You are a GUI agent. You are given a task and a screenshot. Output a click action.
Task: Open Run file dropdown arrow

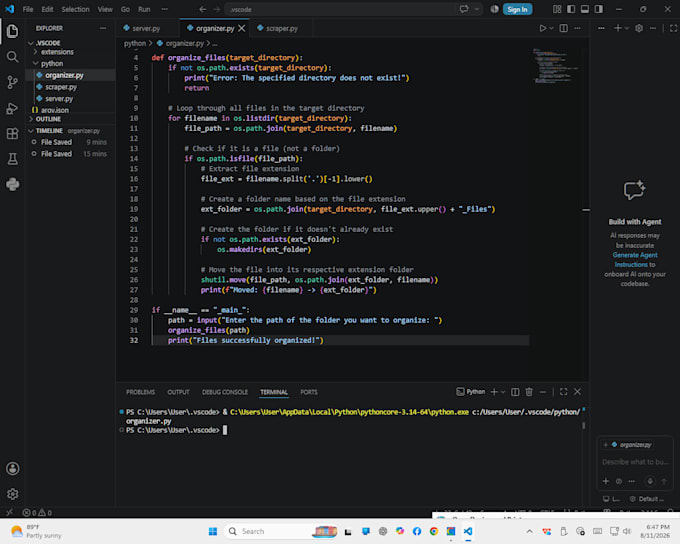551,28
